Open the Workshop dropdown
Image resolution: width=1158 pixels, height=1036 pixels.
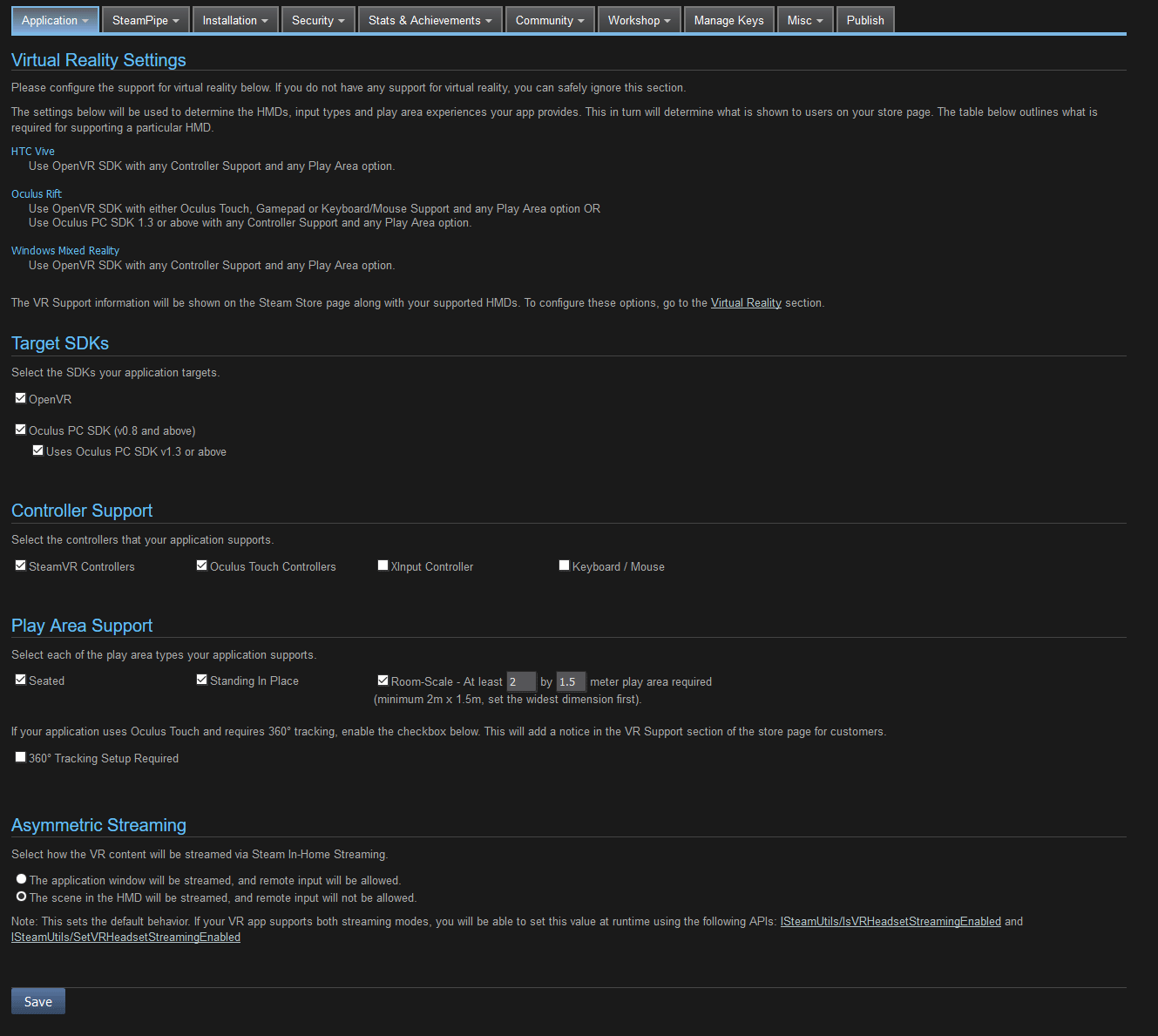pos(639,18)
